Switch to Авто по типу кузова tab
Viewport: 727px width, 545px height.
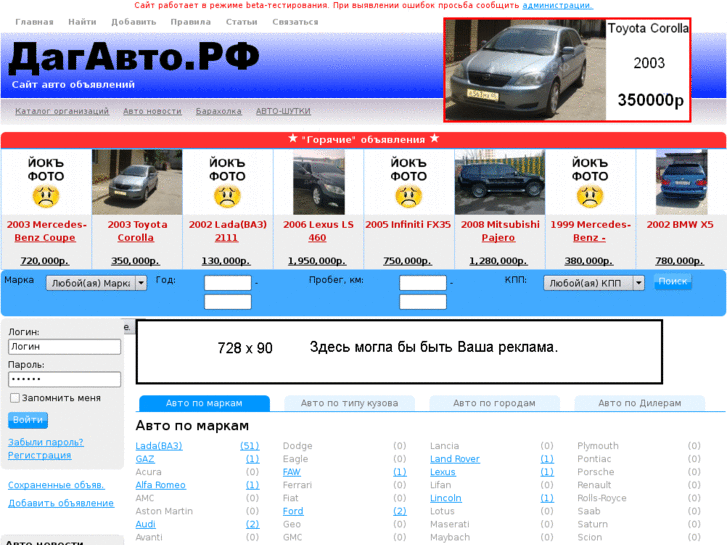pos(350,403)
